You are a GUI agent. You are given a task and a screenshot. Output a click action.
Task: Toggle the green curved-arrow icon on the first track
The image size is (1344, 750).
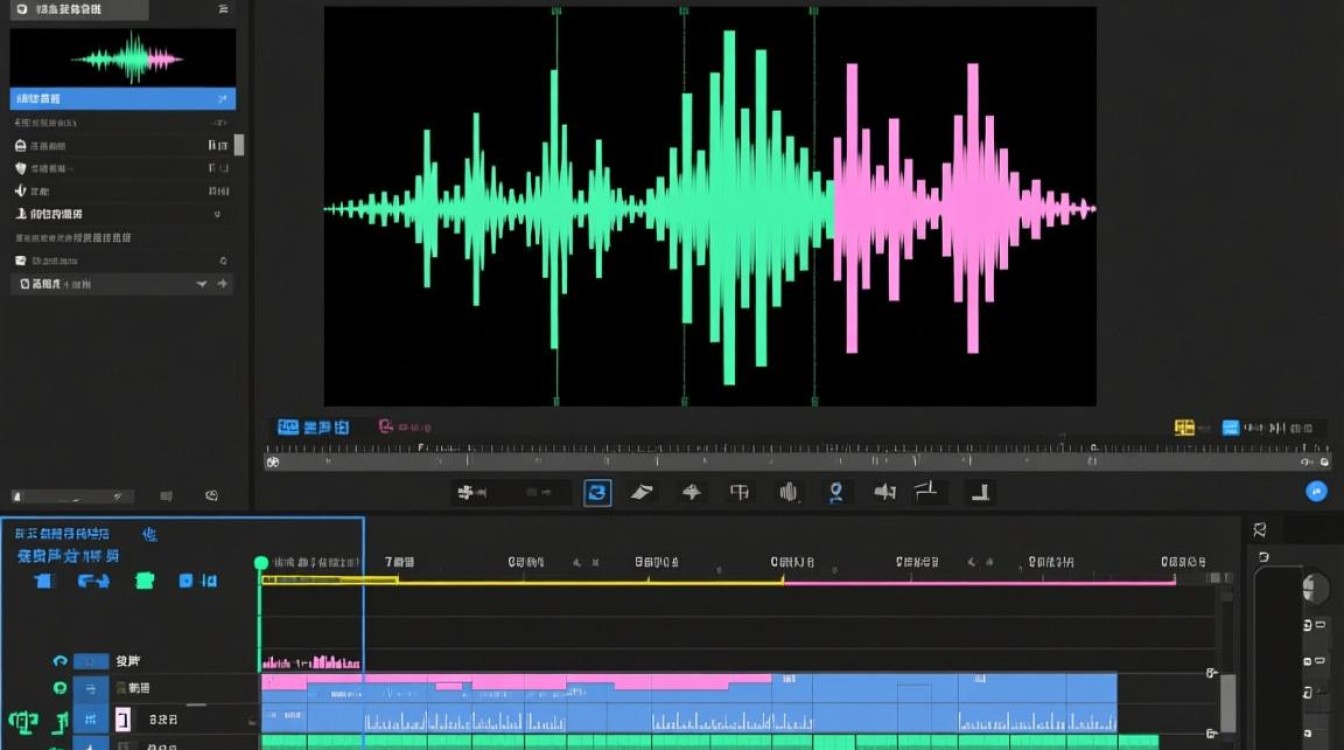[x=60, y=661]
